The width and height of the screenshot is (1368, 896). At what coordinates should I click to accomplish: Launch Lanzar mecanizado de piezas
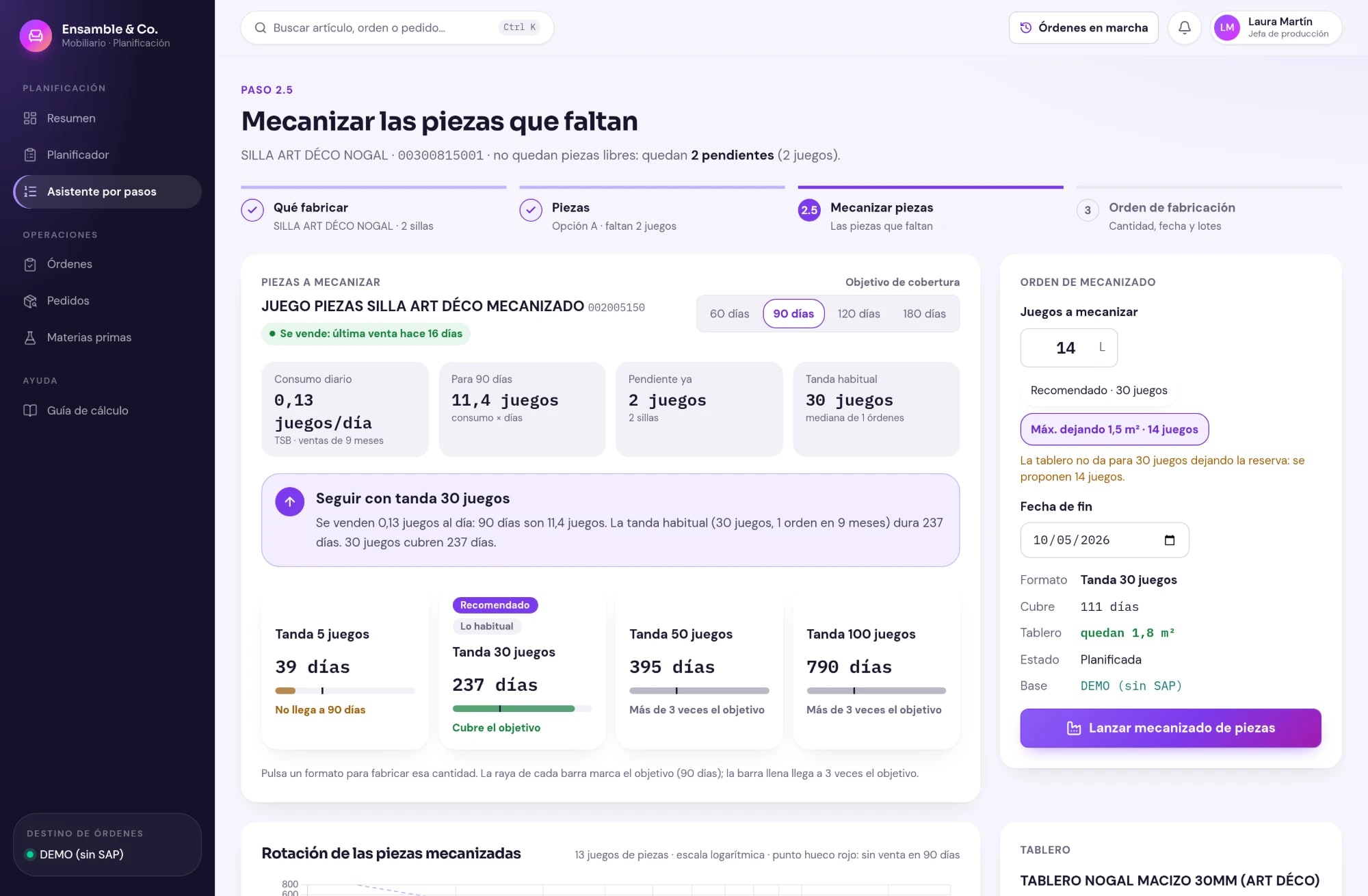(x=1170, y=728)
